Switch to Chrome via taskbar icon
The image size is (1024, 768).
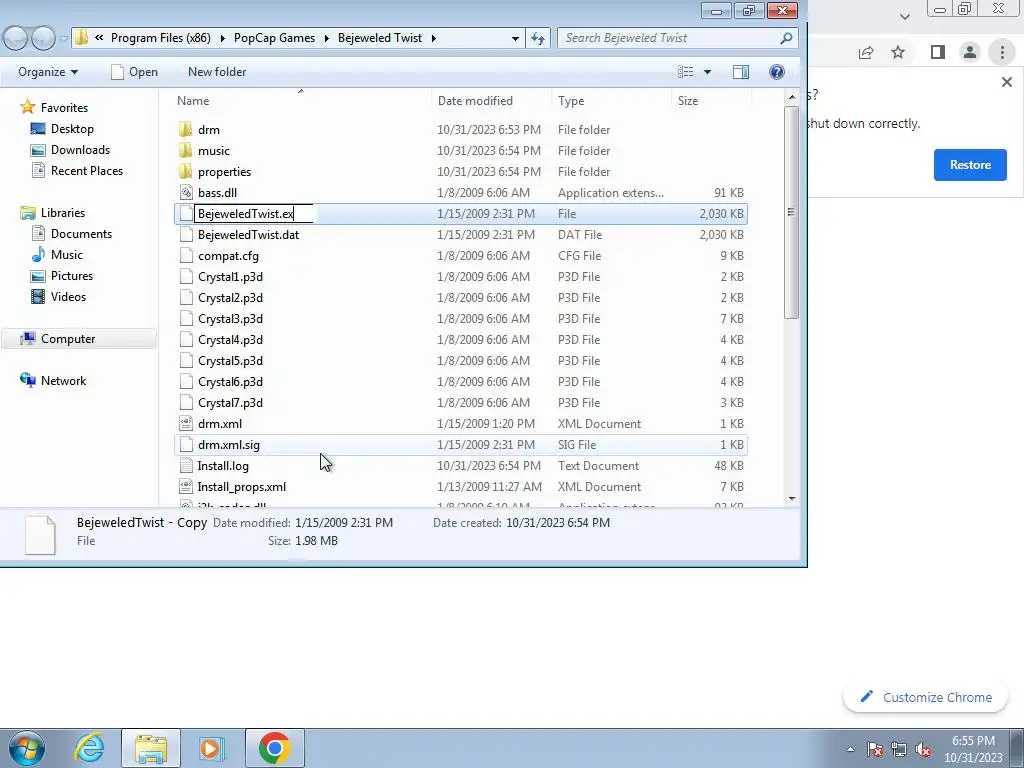point(274,748)
